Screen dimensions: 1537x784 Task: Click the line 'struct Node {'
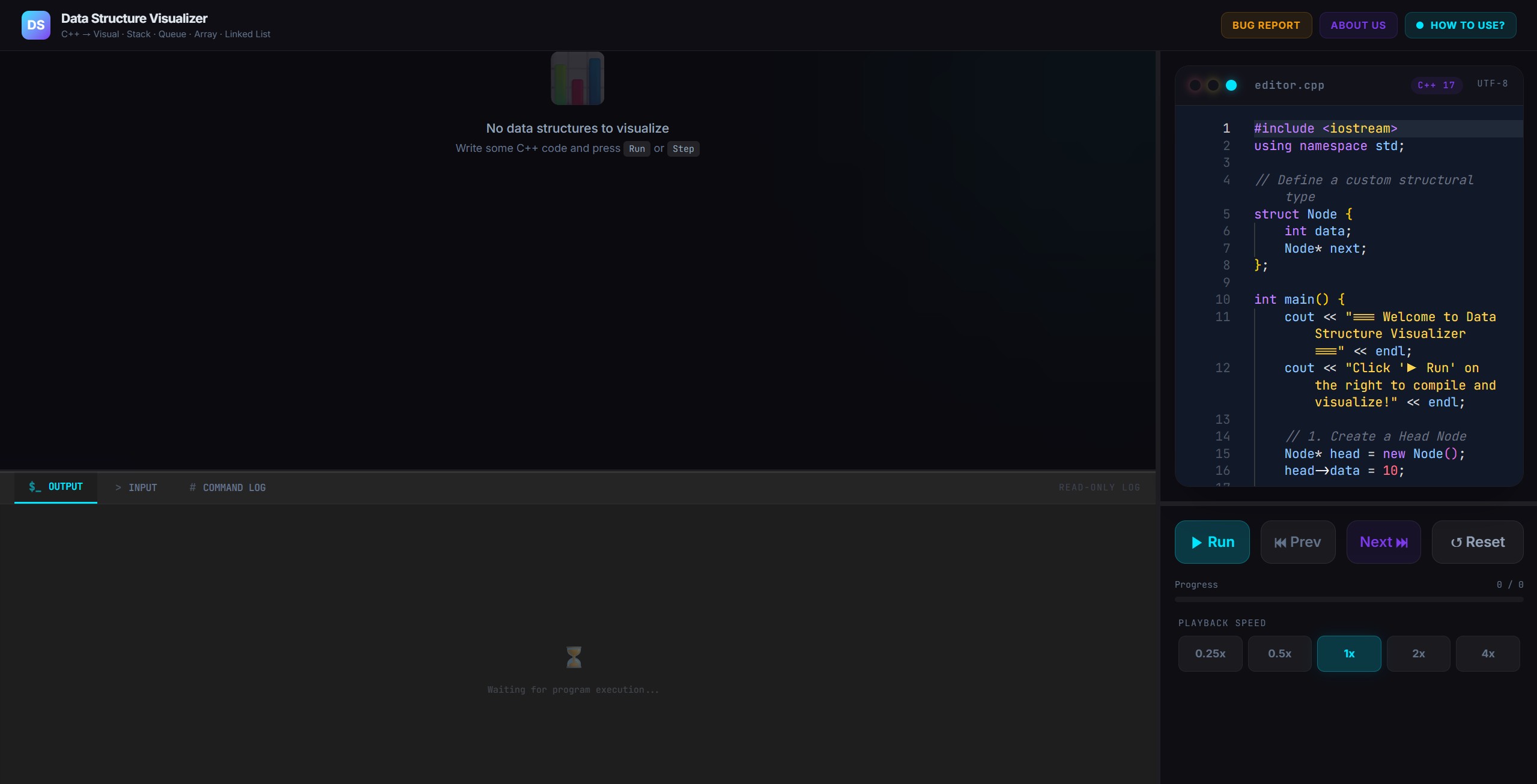click(1303, 214)
